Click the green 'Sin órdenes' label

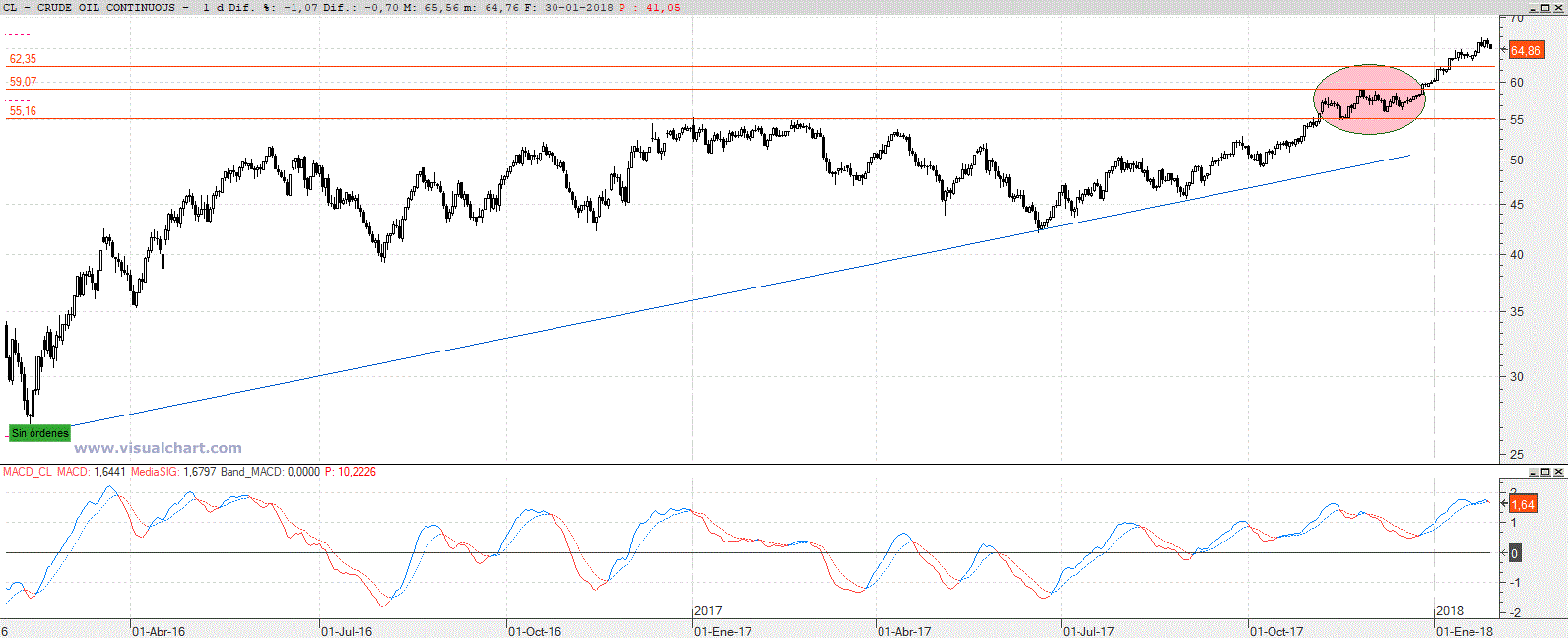point(40,433)
